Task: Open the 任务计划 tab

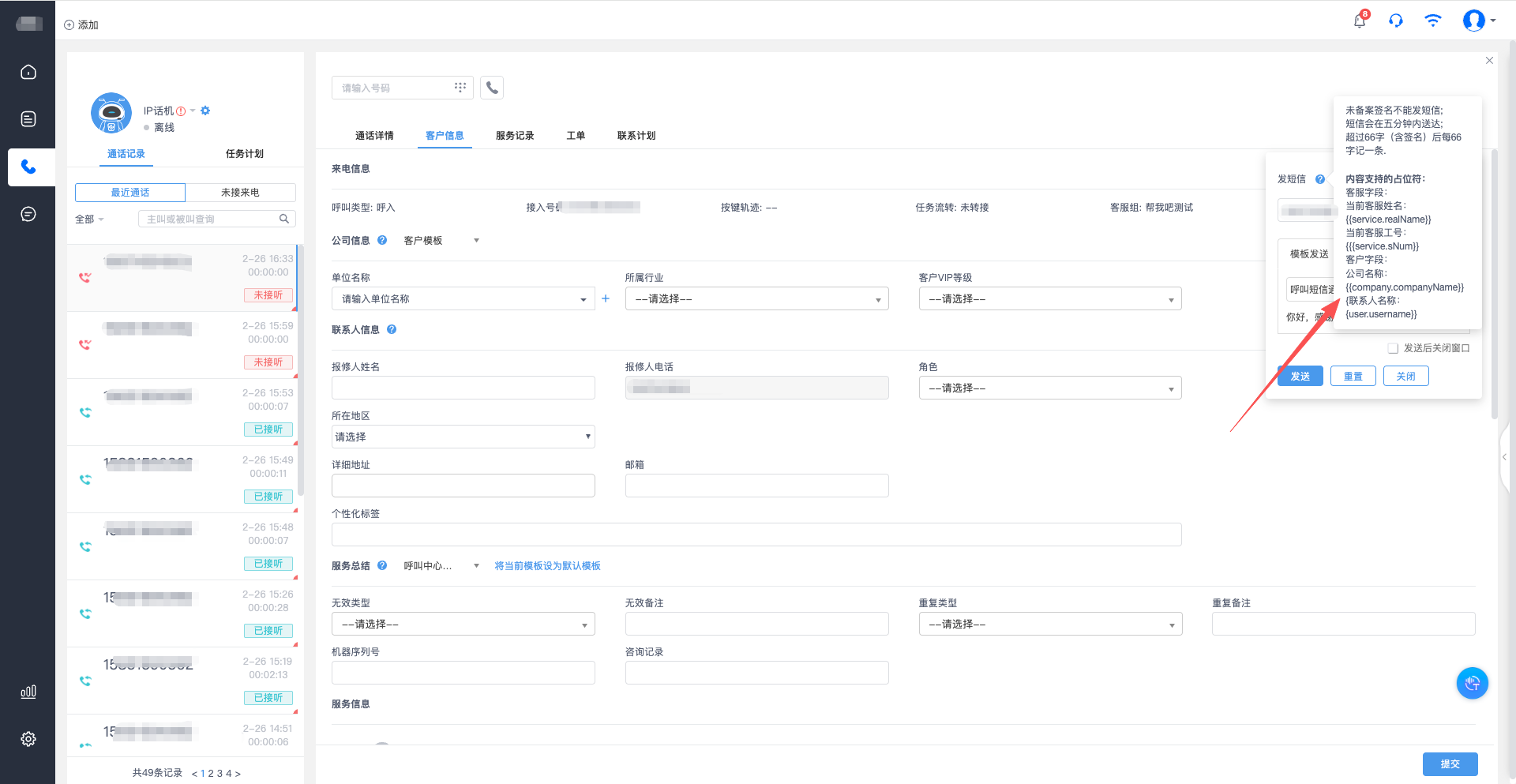Action: pos(245,154)
